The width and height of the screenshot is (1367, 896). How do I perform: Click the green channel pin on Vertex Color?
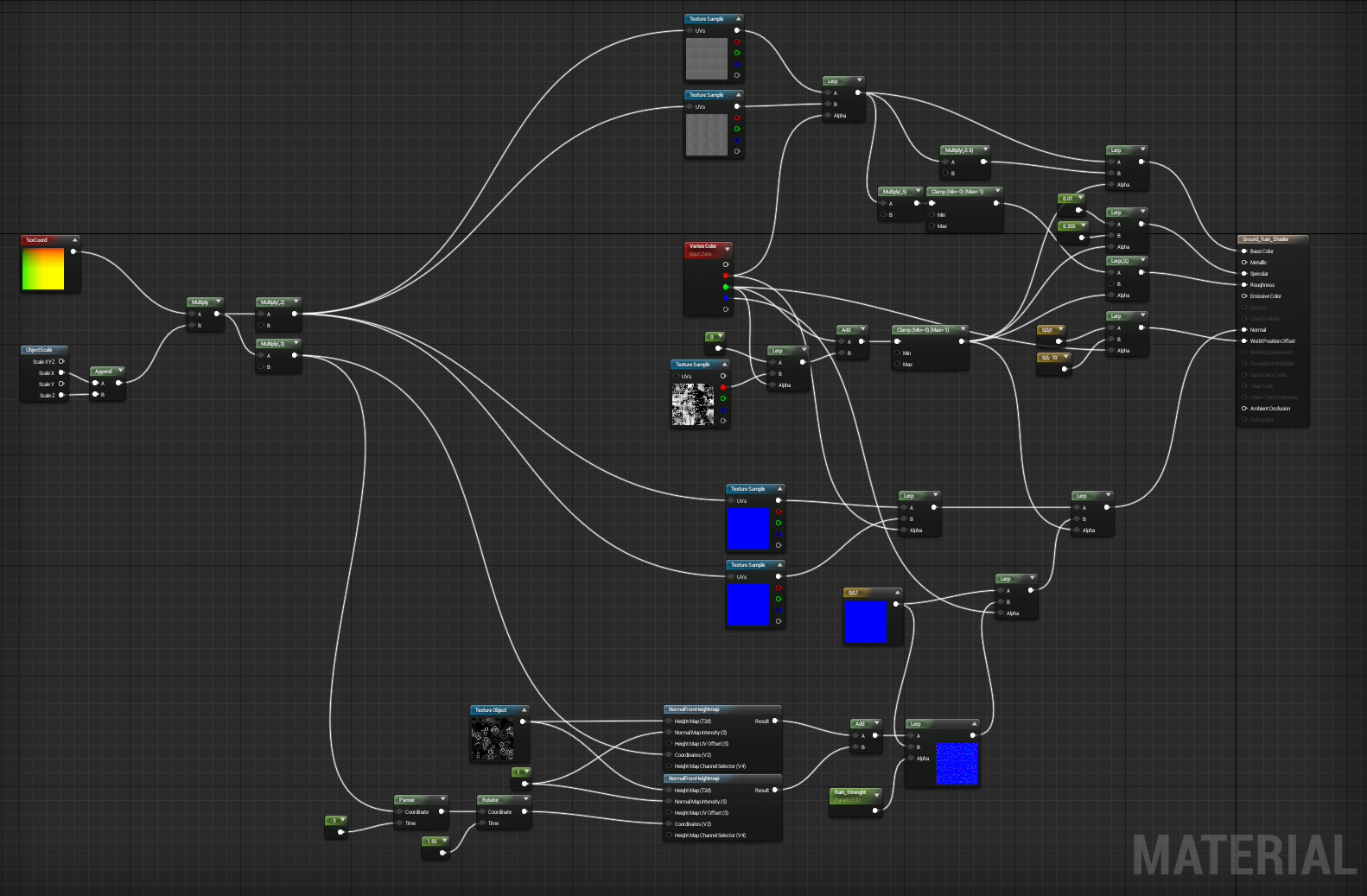click(x=726, y=287)
